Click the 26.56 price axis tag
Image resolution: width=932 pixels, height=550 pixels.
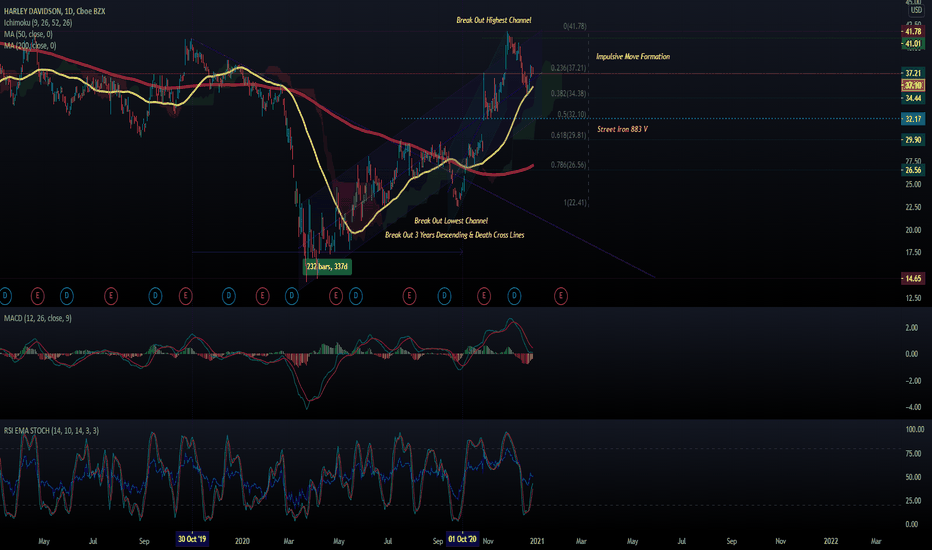(x=913, y=170)
